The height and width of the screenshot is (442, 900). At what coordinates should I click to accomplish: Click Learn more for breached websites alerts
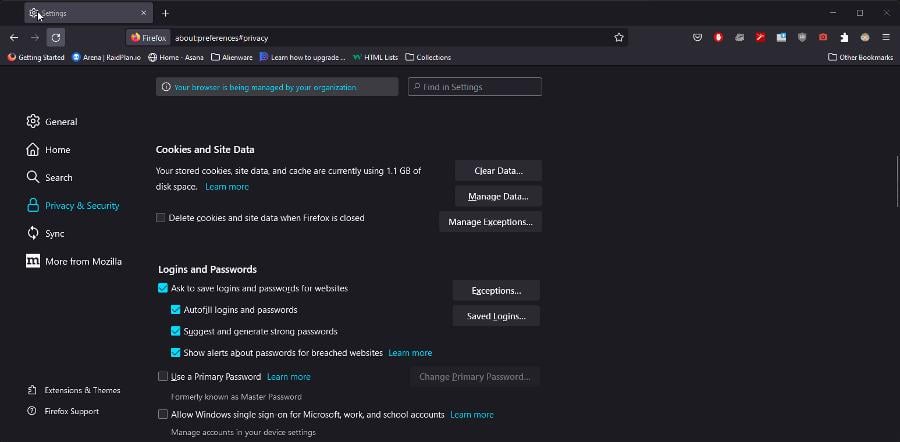410,352
